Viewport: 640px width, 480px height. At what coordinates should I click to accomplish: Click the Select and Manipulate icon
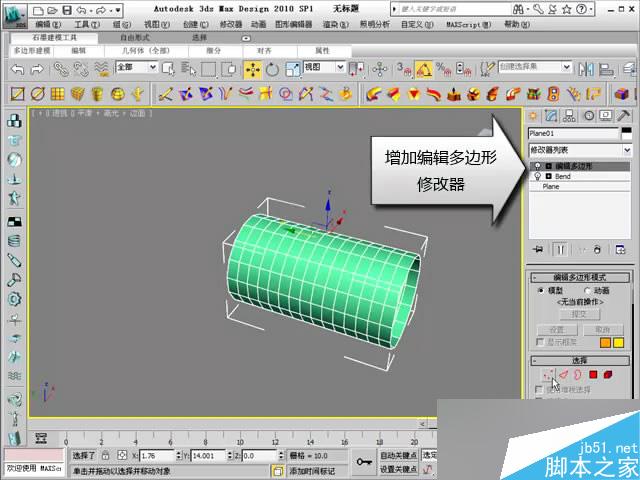point(380,69)
